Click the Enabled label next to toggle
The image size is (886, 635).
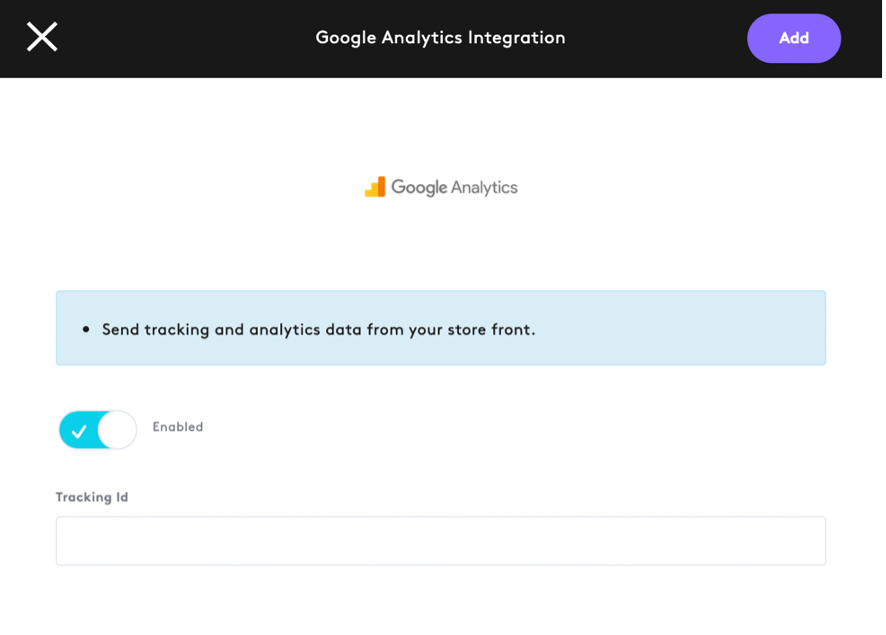click(177, 427)
